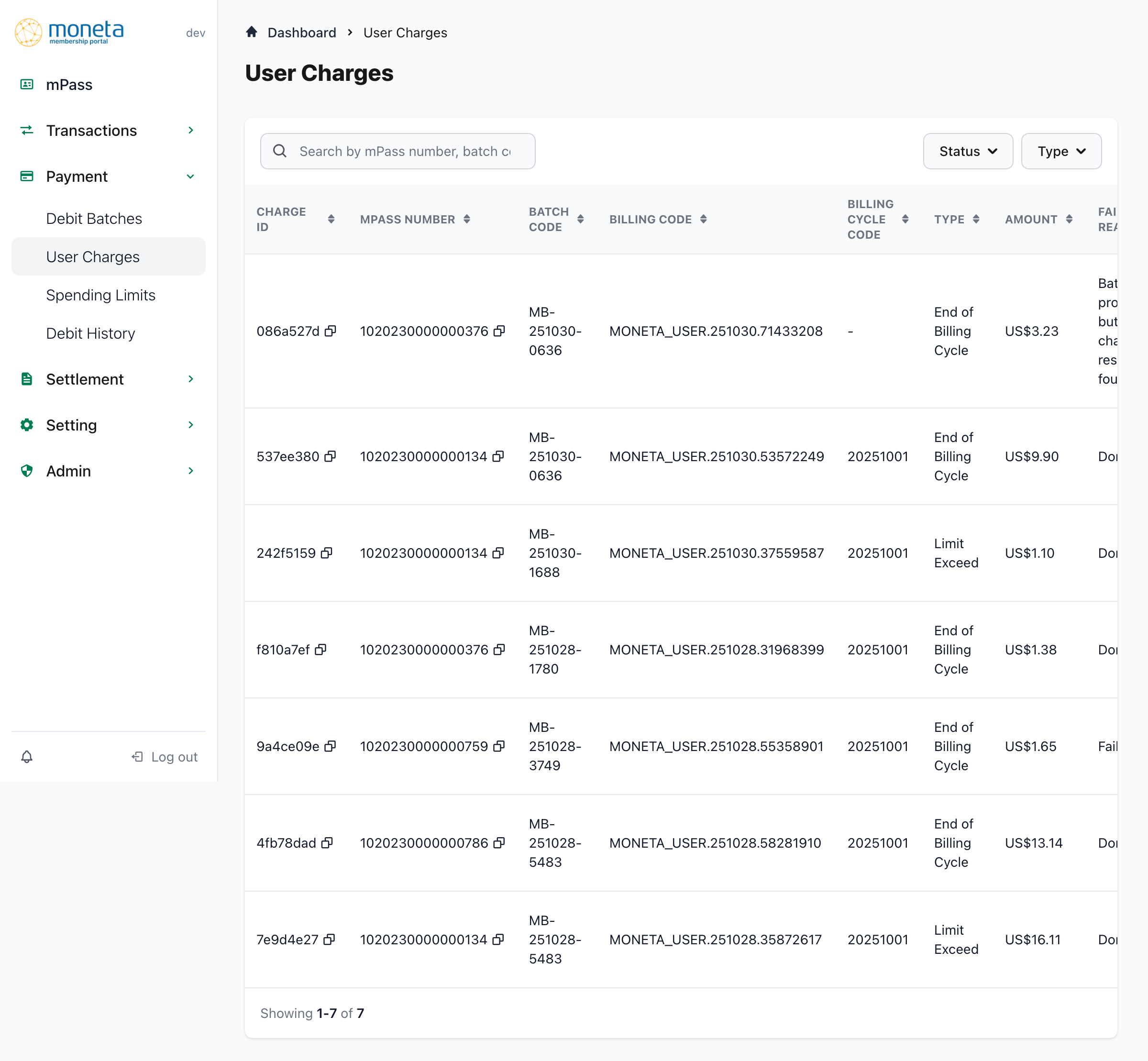The image size is (1148, 1061).
Task: Select Debit History in the sidebar
Action: click(x=90, y=333)
